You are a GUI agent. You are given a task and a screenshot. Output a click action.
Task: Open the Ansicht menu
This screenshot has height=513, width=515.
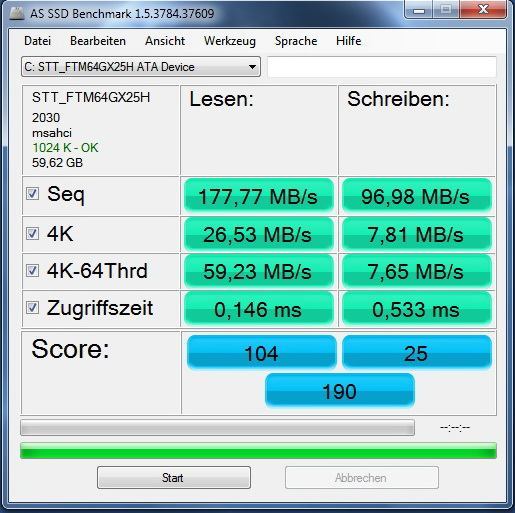tap(165, 41)
